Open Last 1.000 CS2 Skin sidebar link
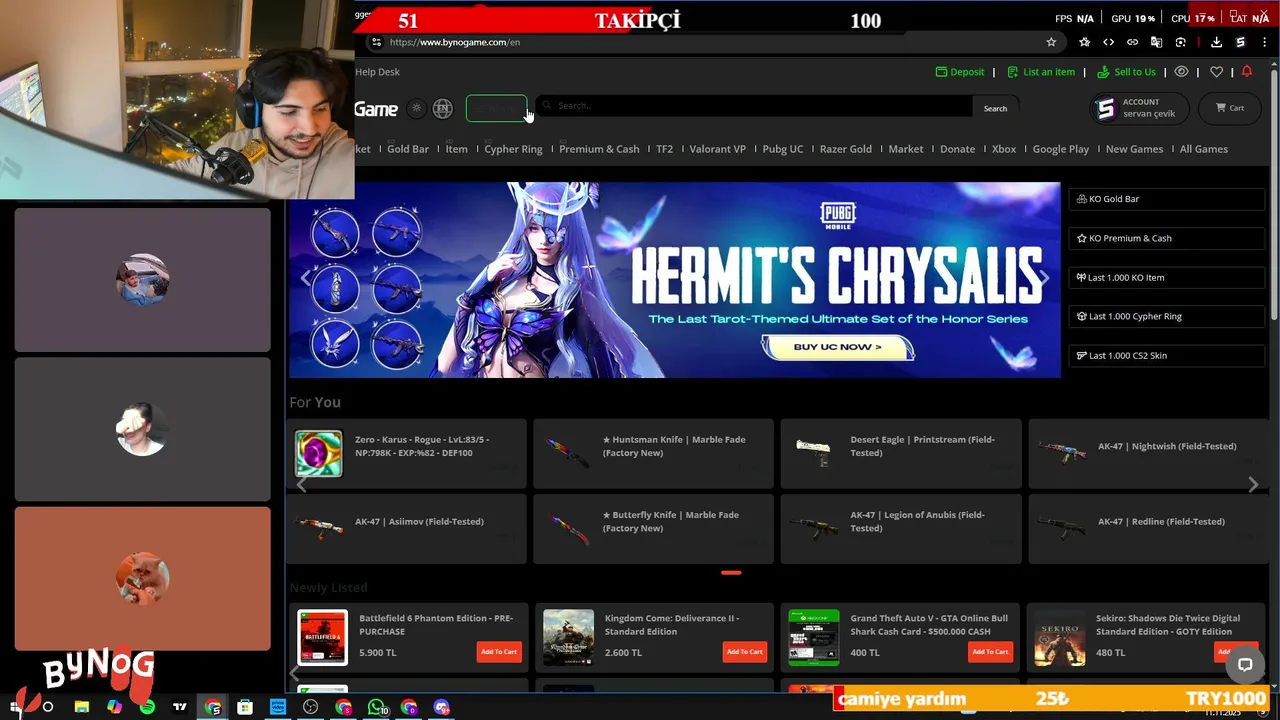This screenshot has width=1280, height=720. (1166, 355)
